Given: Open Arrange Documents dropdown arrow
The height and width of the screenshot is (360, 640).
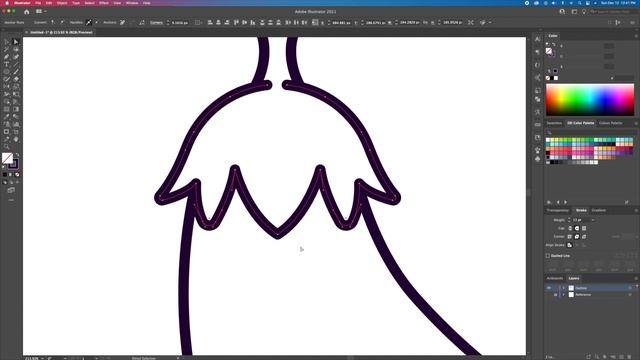Looking at the screenshot, I should pyautogui.click(x=45, y=11).
